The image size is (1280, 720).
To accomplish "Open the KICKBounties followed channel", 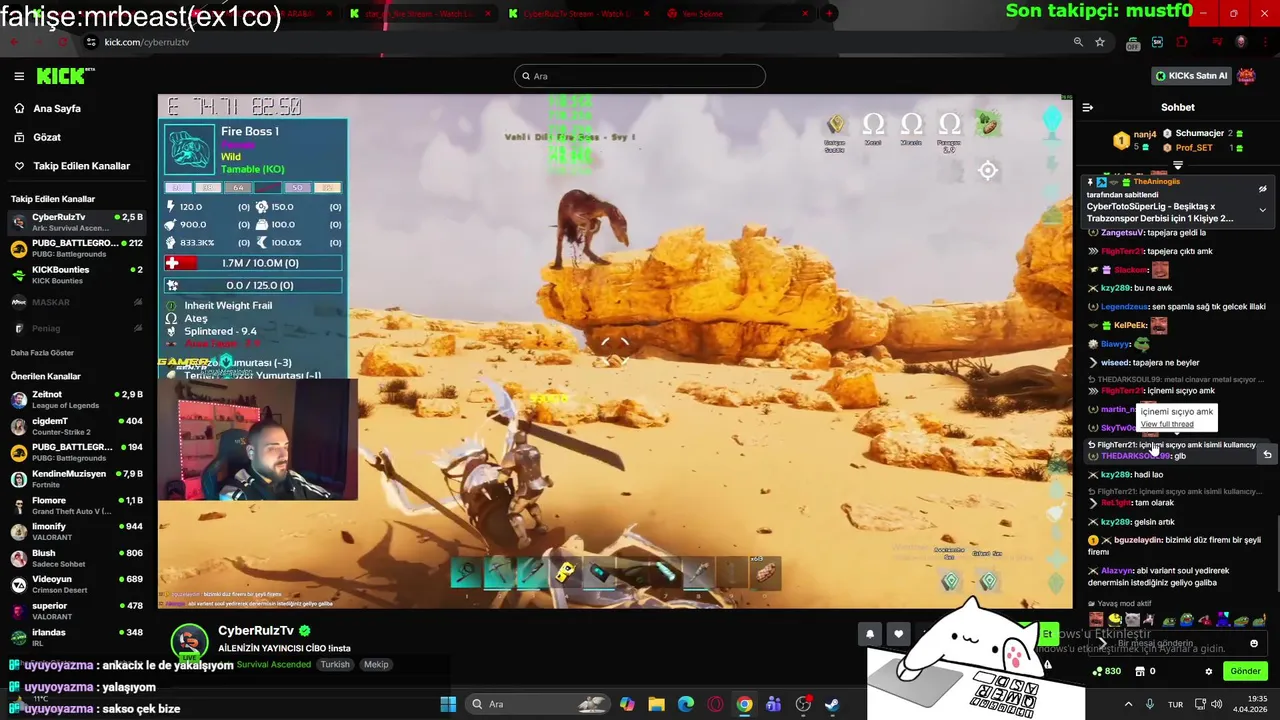I will point(77,275).
